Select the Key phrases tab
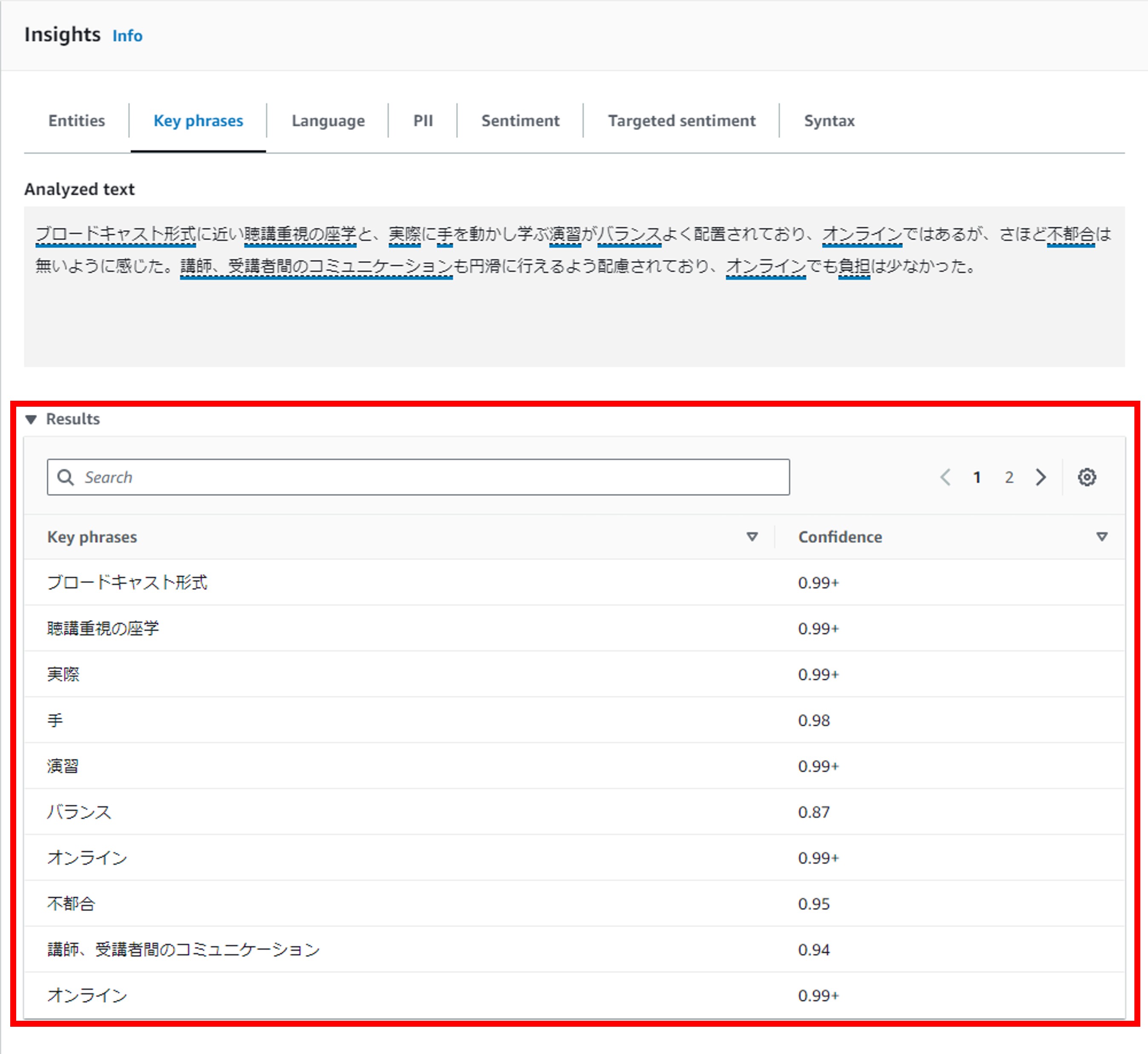 [198, 121]
